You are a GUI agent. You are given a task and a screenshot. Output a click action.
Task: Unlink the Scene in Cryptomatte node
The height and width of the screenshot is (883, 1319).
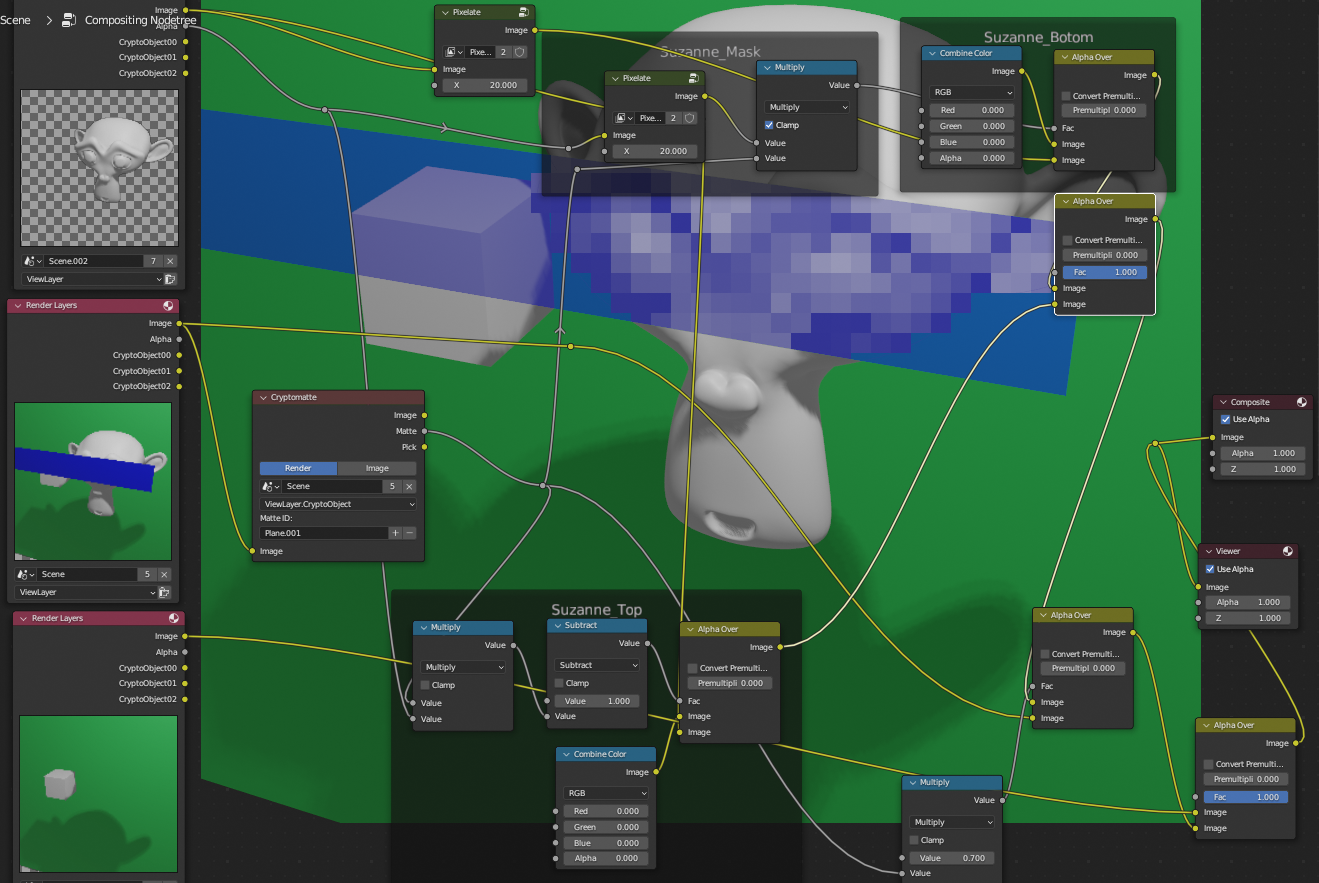[409, 486]
